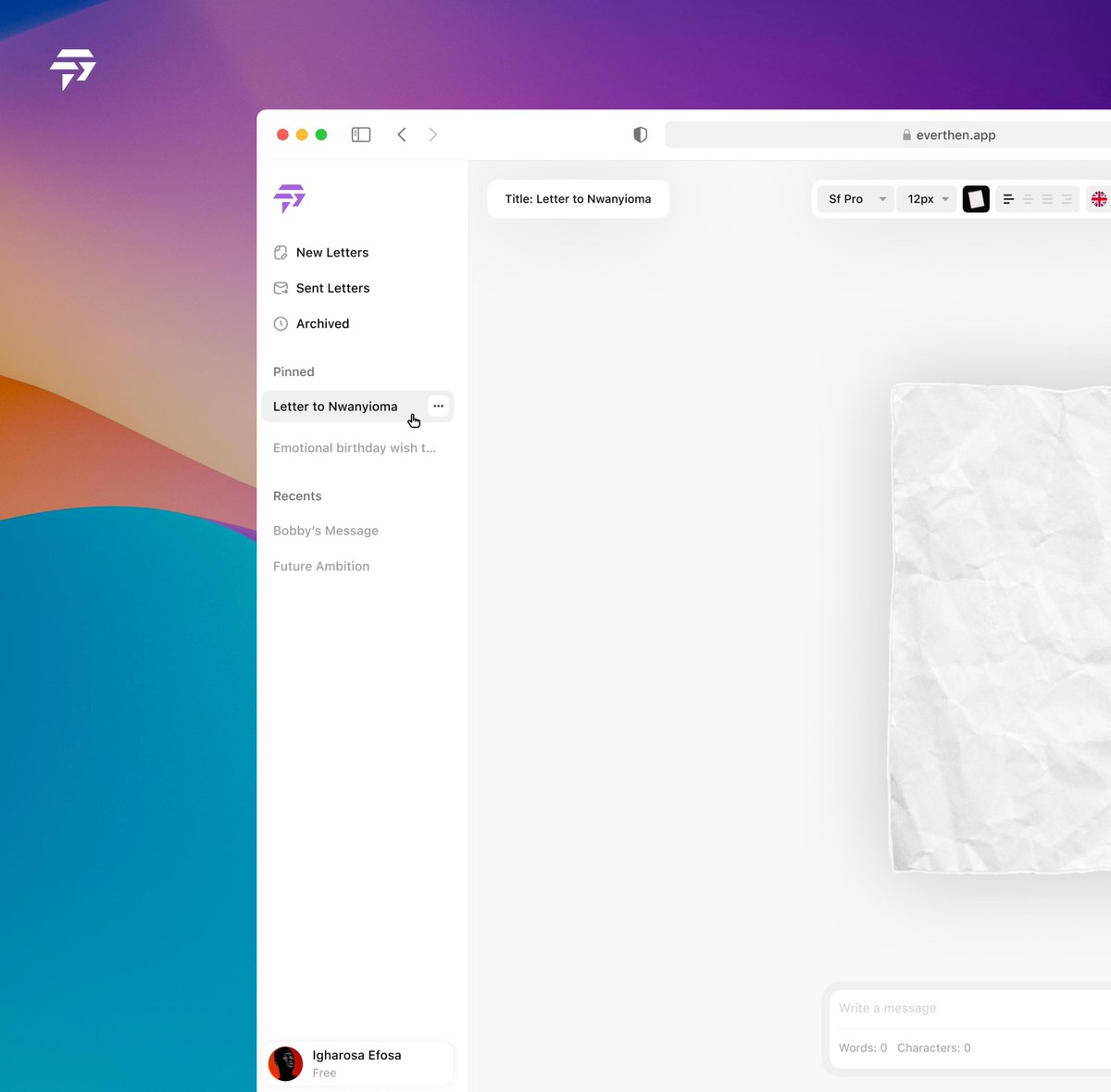Open the Sf Pro font dropdown
1111x1092 pixels.
[855, 199]
